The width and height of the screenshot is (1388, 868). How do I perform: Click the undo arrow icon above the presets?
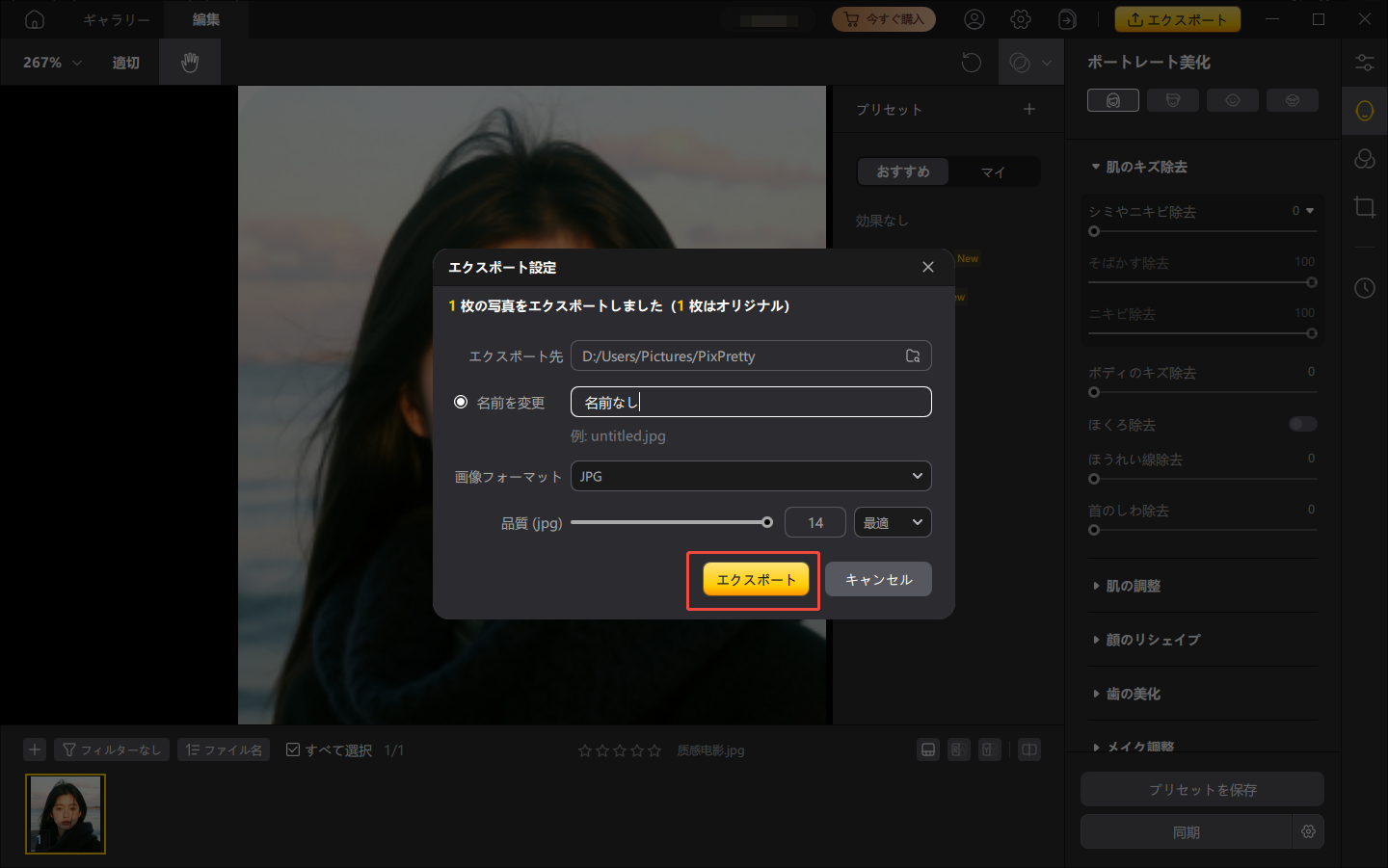click(971, 62)
